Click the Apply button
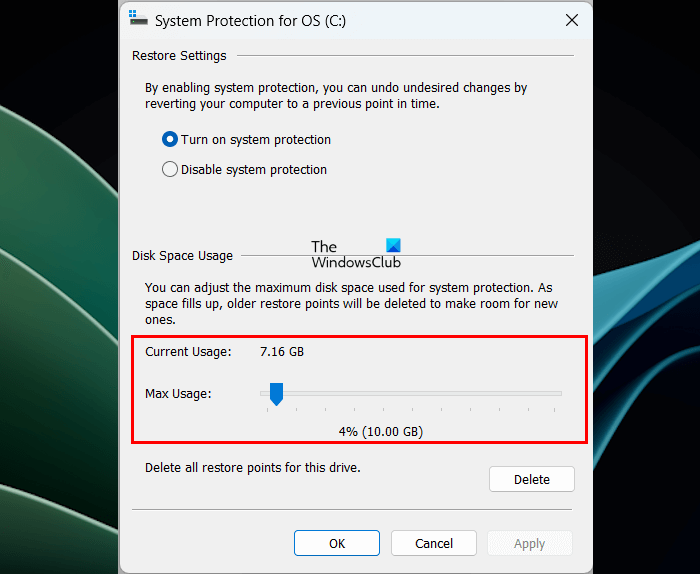 530,543
